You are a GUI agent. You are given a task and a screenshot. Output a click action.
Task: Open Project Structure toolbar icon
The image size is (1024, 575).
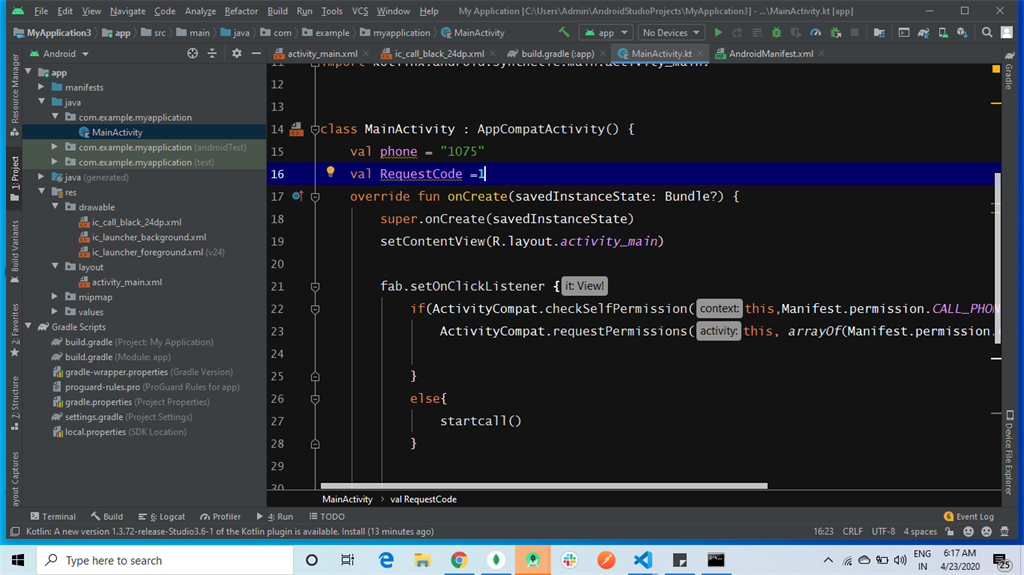tap(879, 32)
